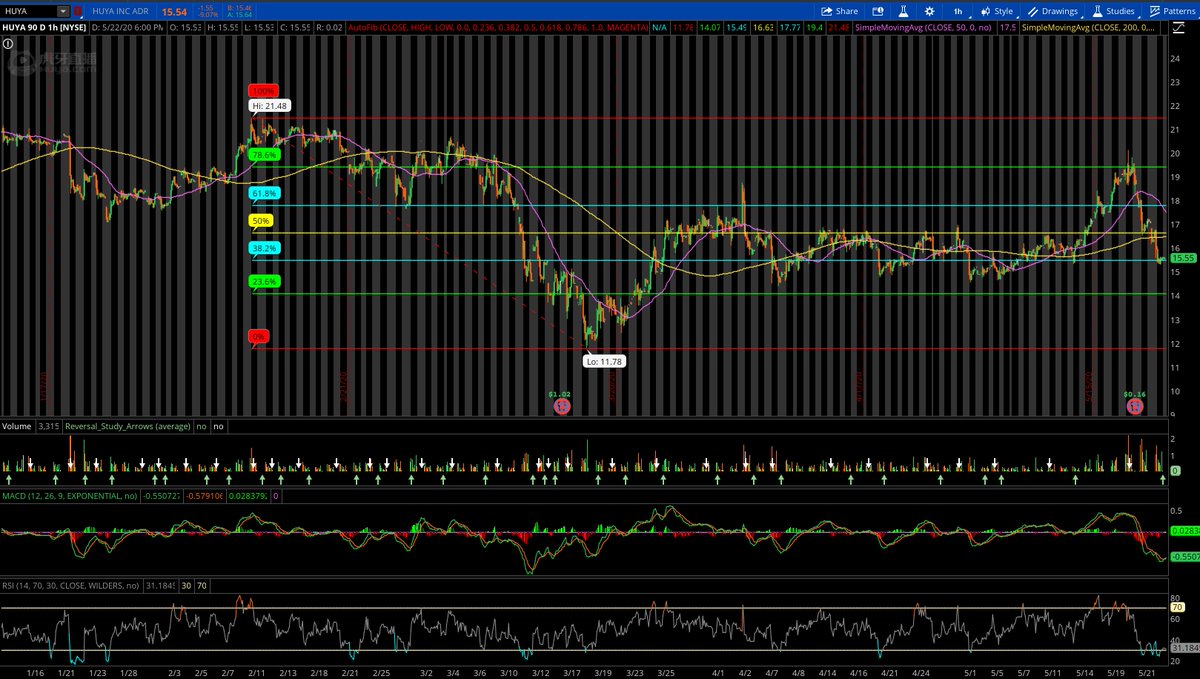1200x679 pixels.
Task: Open the Studies menu
Action: (x=1113, y=11)
